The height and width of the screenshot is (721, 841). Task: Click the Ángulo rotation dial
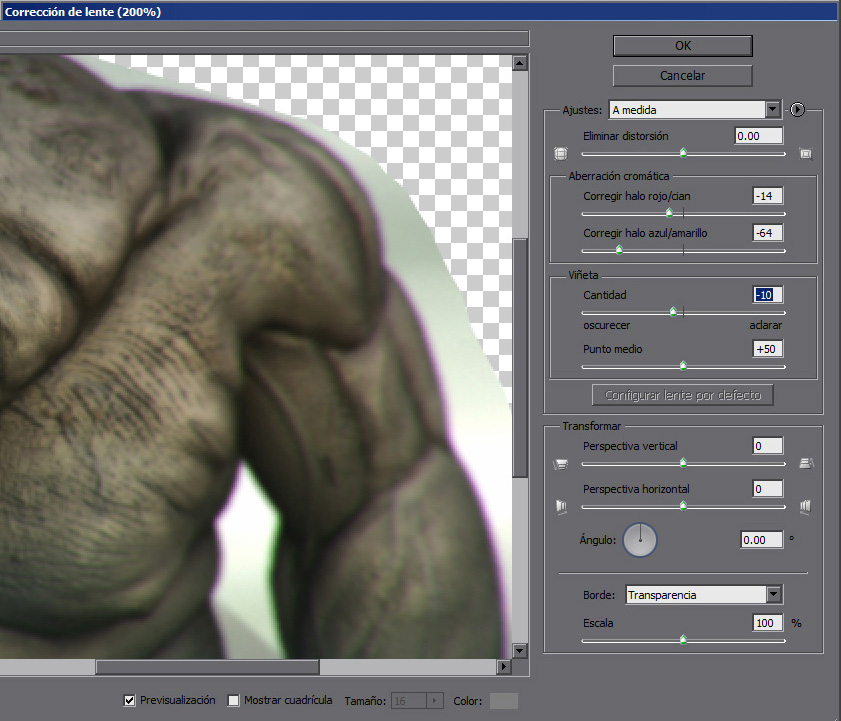(x=639, y=540)
